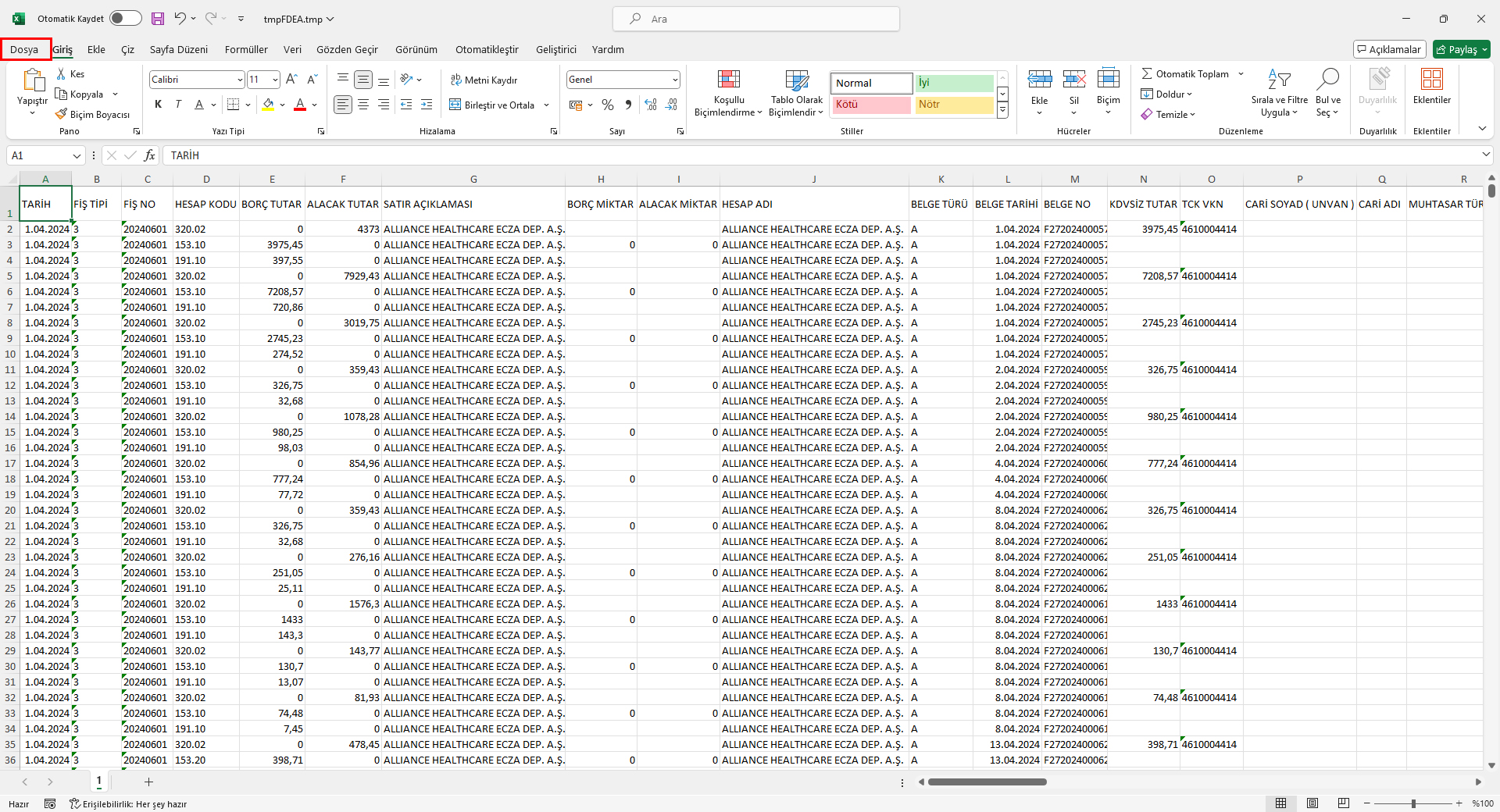Switch to Page Break Preview view
Screen dimensions: 1500x812
1343,803
